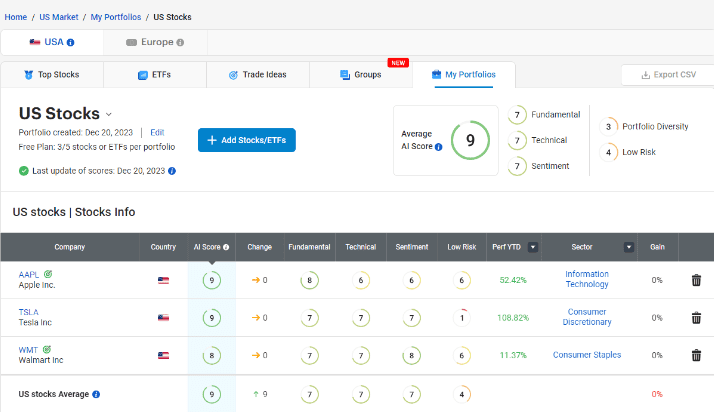Image resolution: width=714 pixels, height=412 pixels.
Task: Open the Trade Ideas tab
Action: pyautogui.click(x=258, y=75)
